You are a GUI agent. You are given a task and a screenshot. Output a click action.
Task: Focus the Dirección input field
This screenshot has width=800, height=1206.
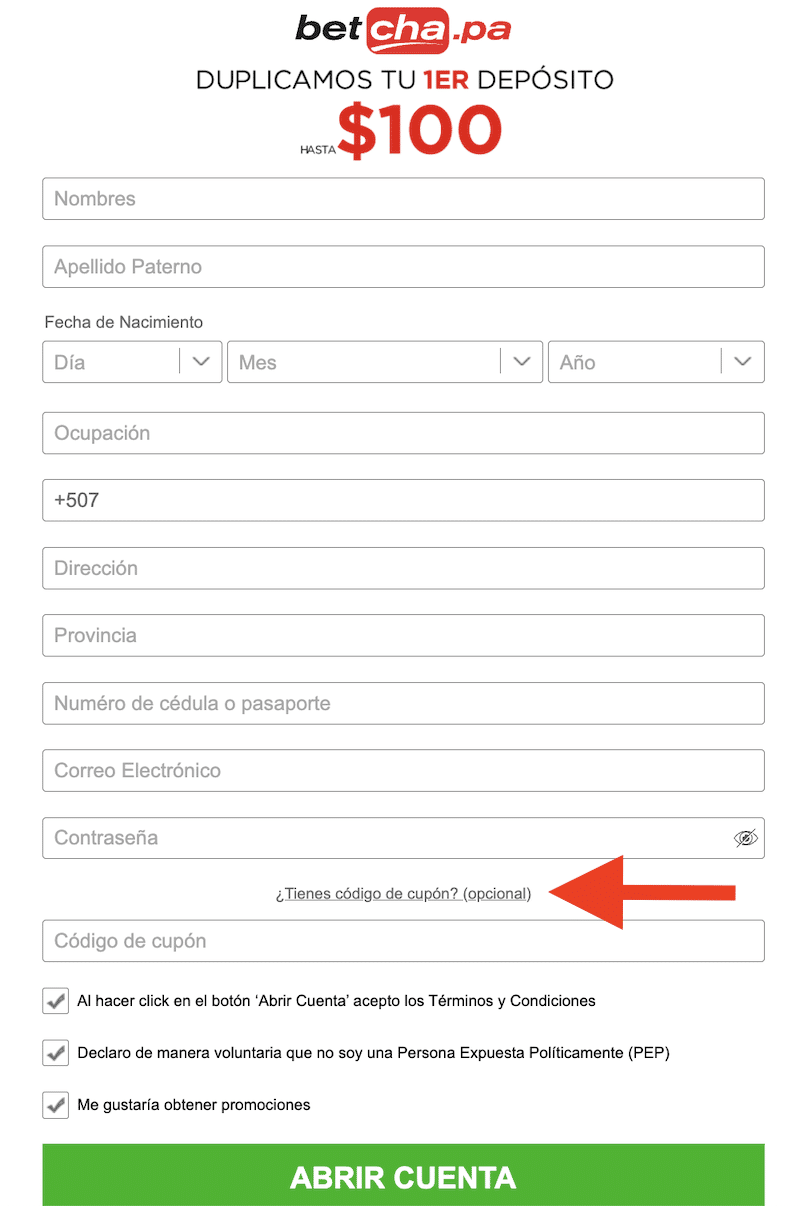pos(403,568)
